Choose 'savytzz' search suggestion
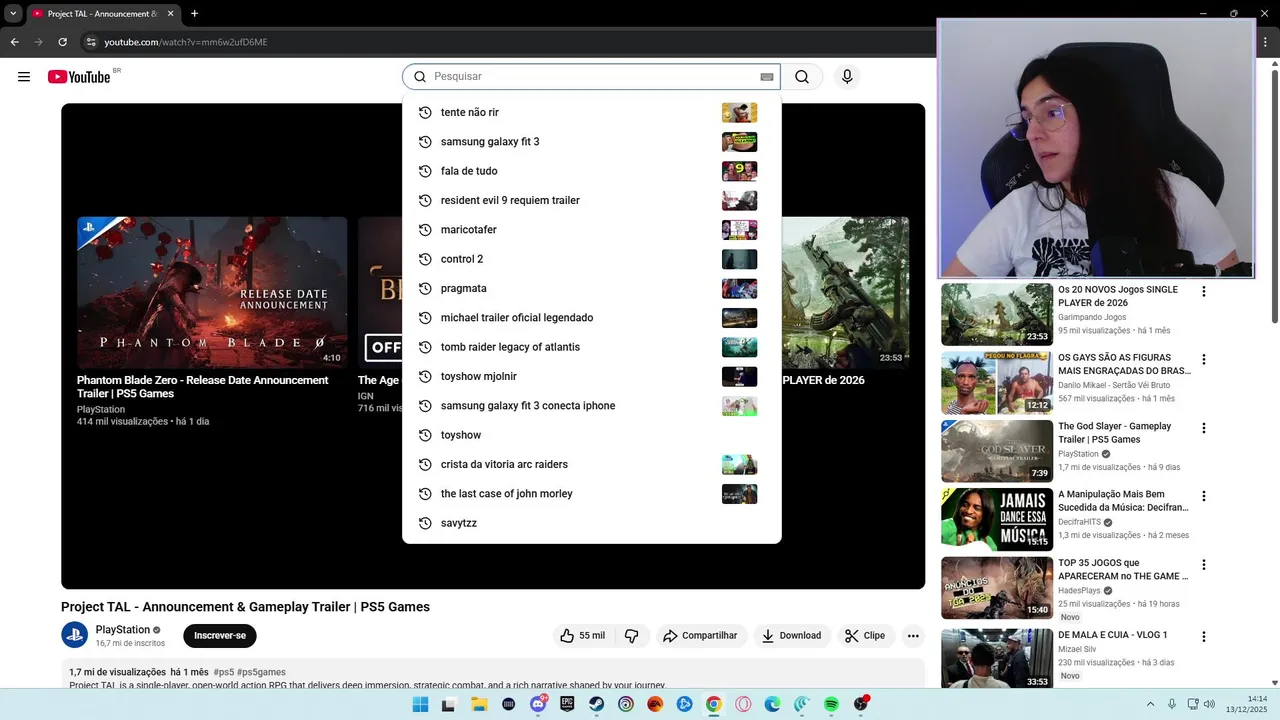Screen dimensions: 1280x720 click(x=591, y=523)
